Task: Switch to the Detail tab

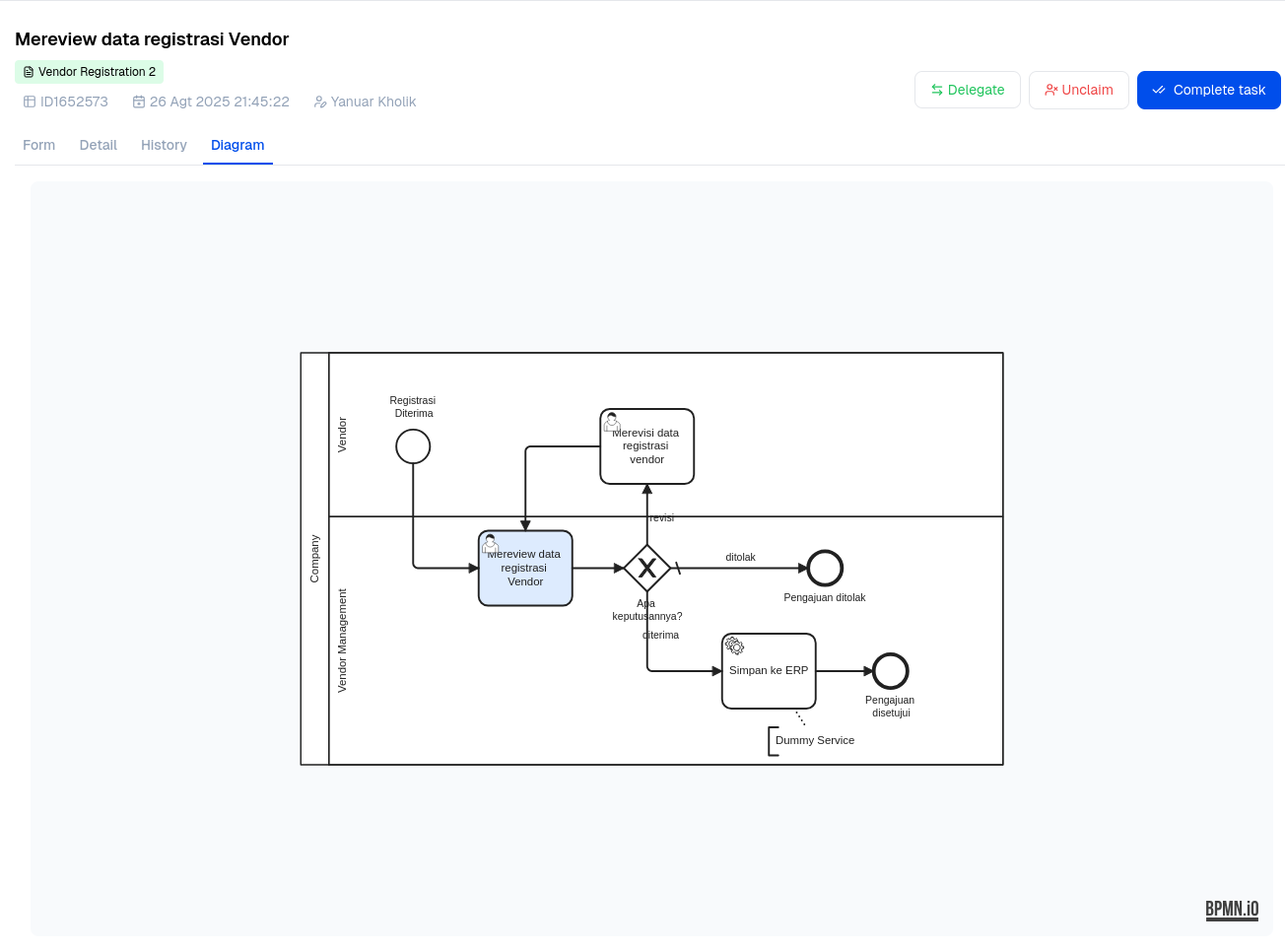Action: [99, 145]
